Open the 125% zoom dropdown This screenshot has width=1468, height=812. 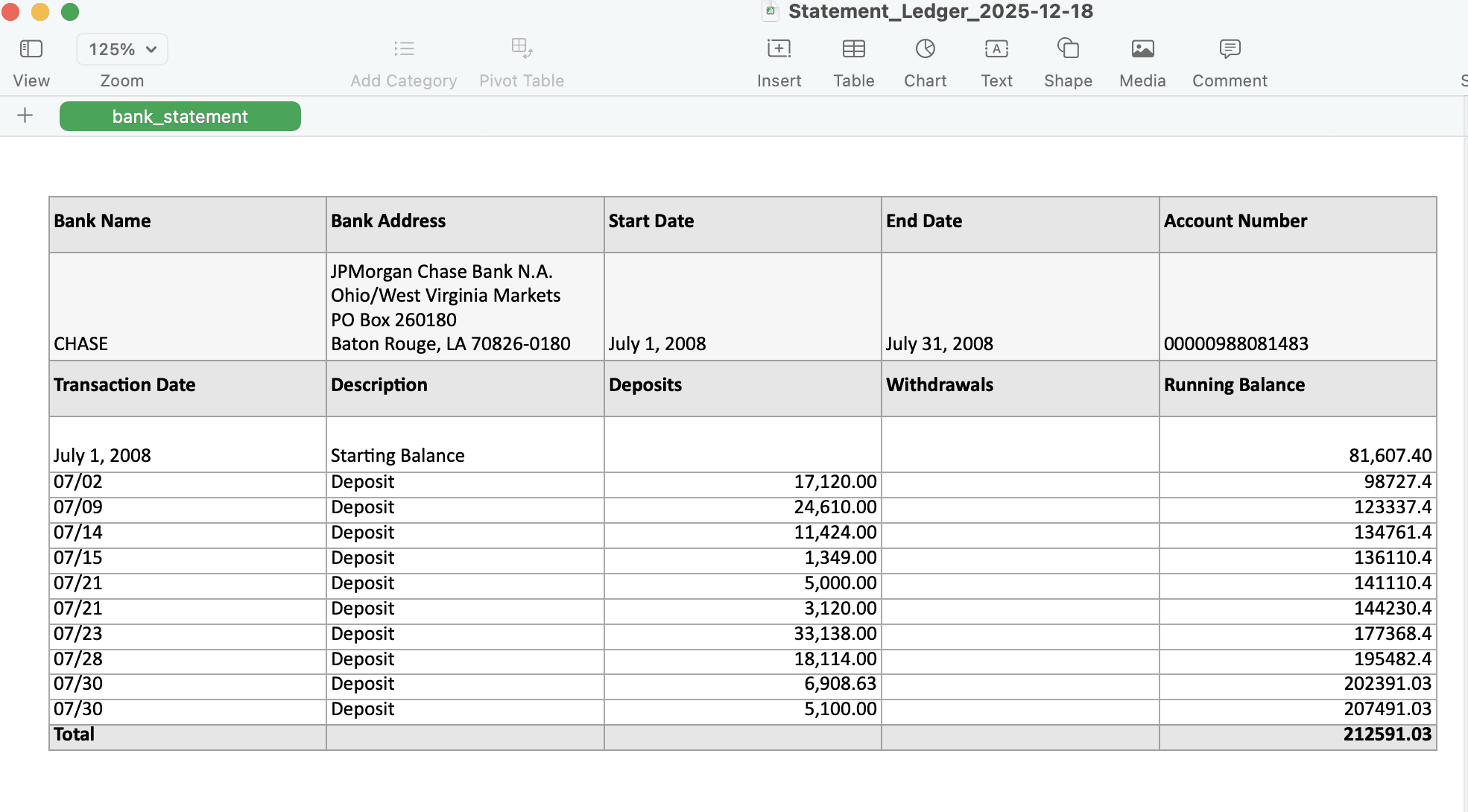point(121,48)
